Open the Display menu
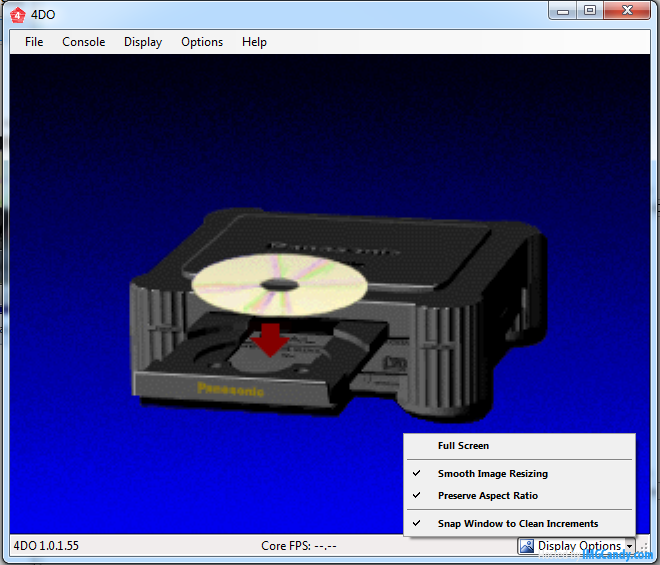Image resolution: width=660 pixels, height=565 pixels. [143, 42]
